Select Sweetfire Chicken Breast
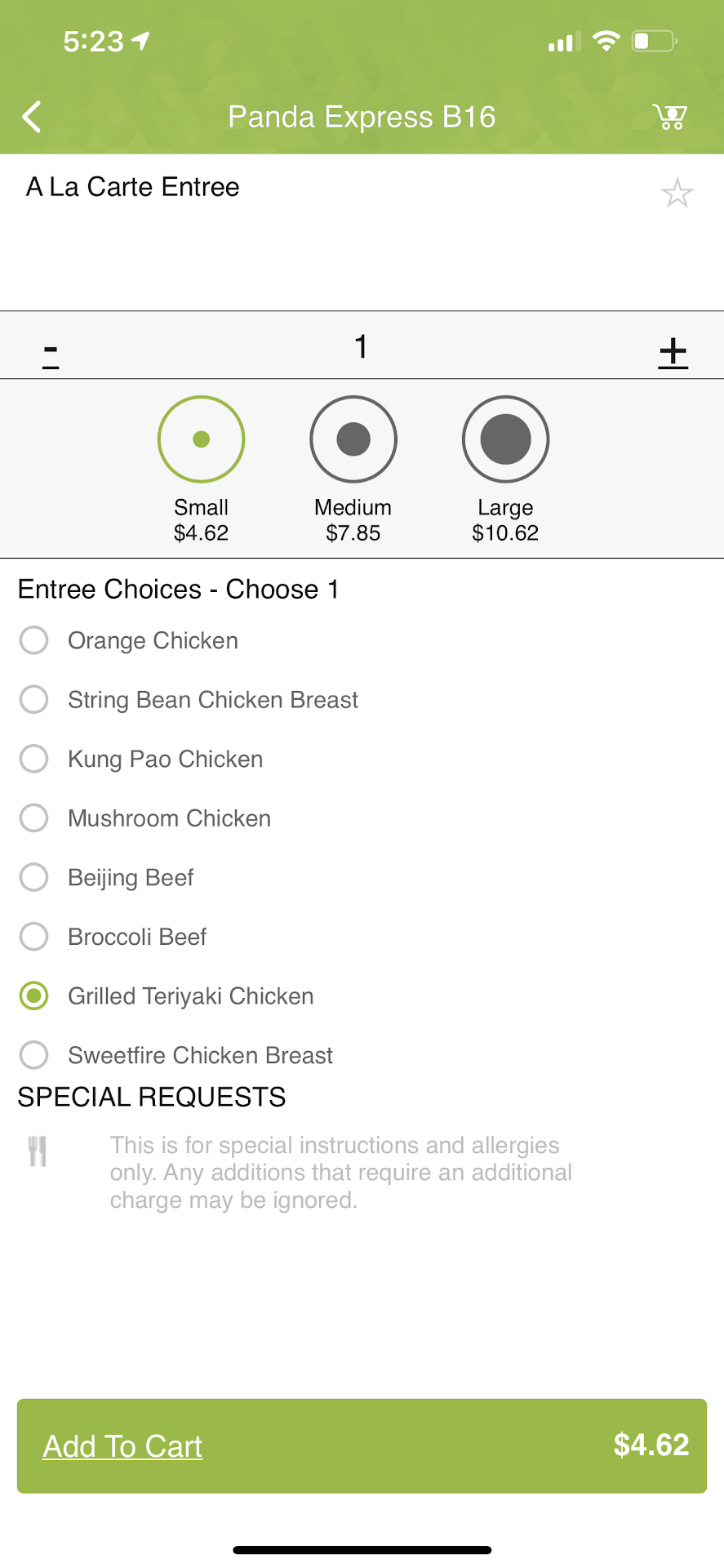Screen dimensions: 724x1568 [34, 1054]
